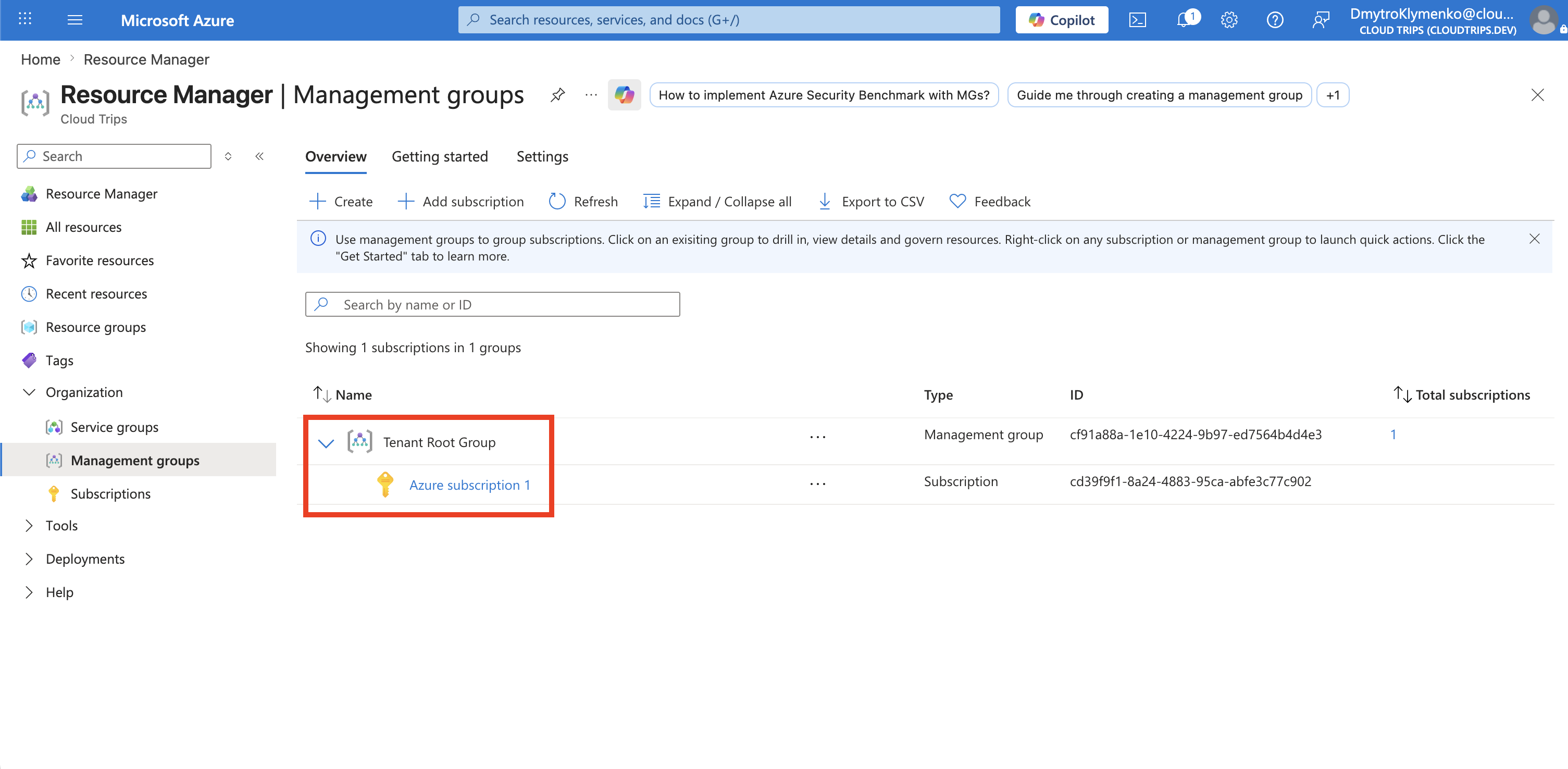Open Recent resources clock item
Viewport: 1568px width, 769px height.
(x=96, y=294)
